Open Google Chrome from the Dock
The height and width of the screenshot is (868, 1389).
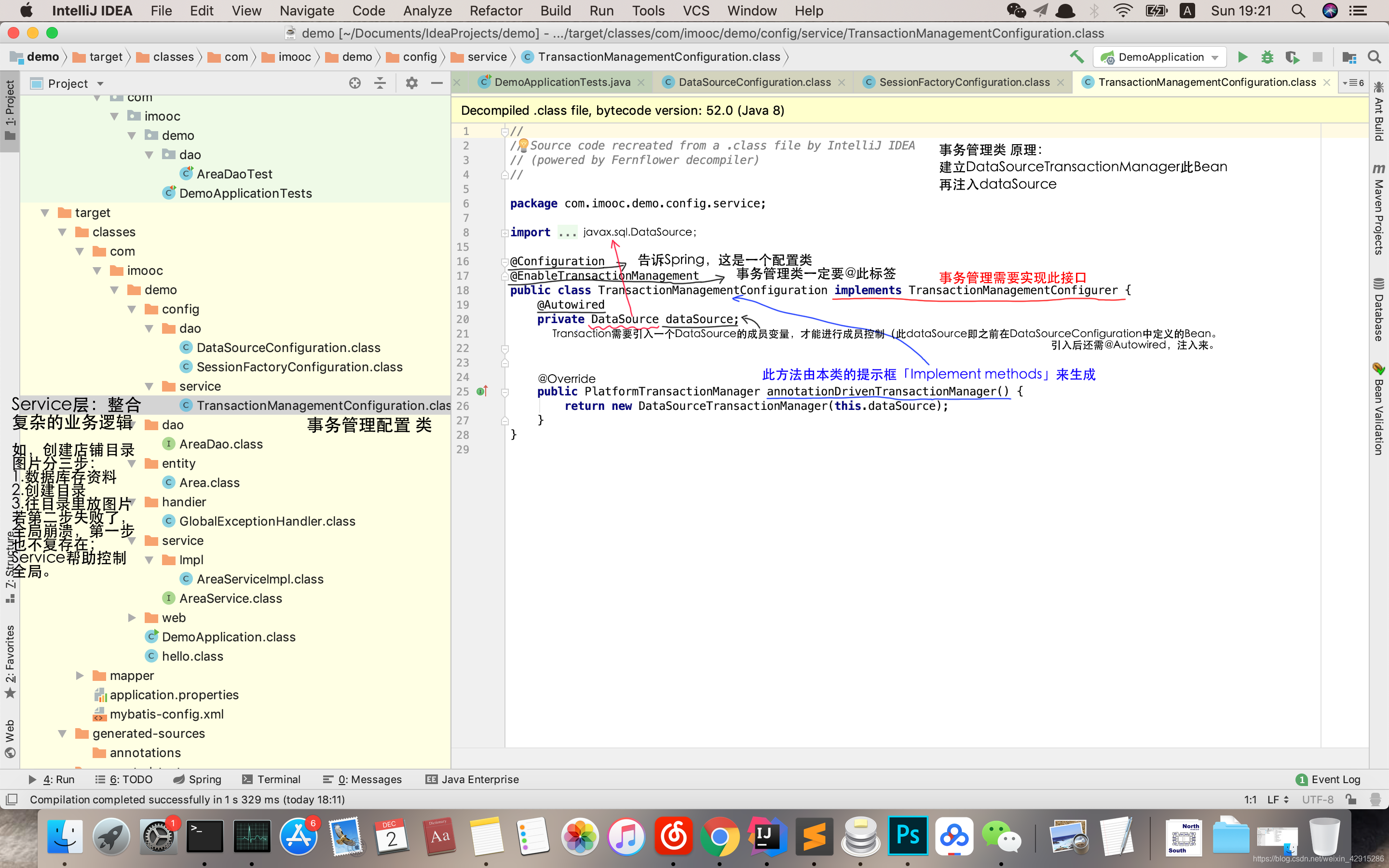tap(720, 837)
